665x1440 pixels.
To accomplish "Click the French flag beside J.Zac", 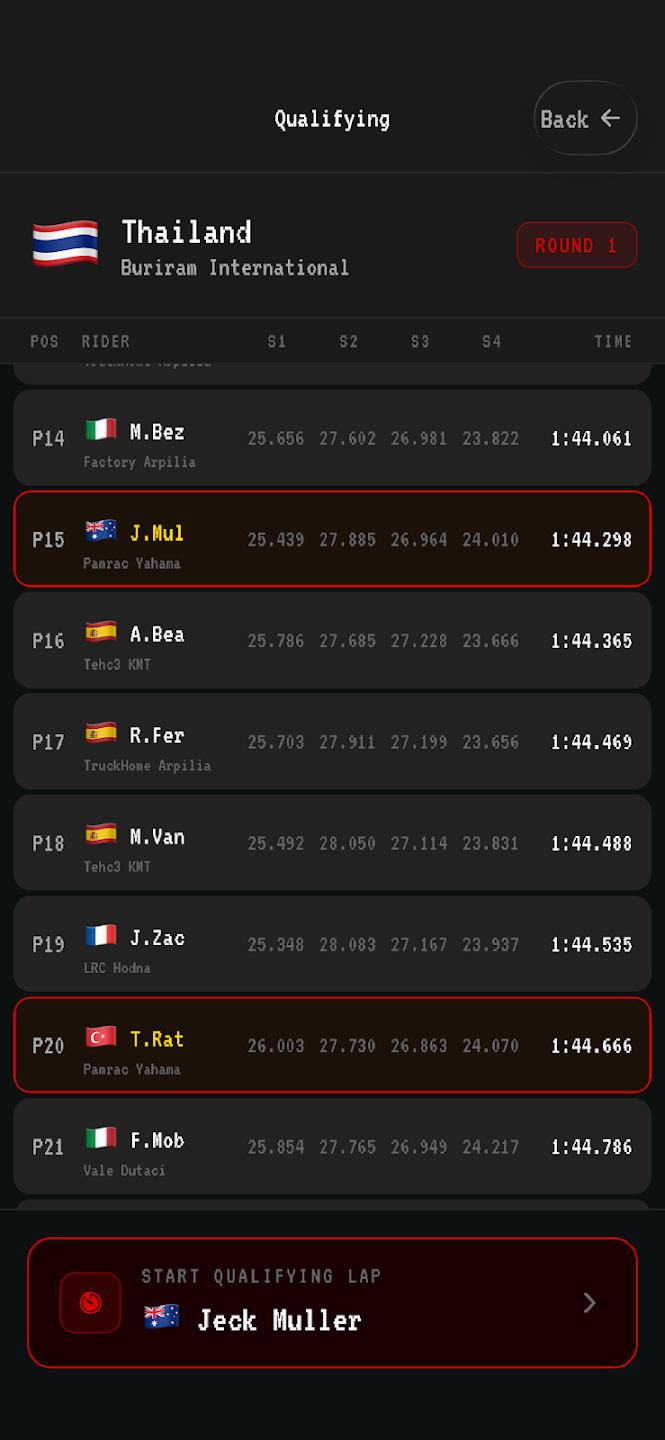I will (101, 936).
